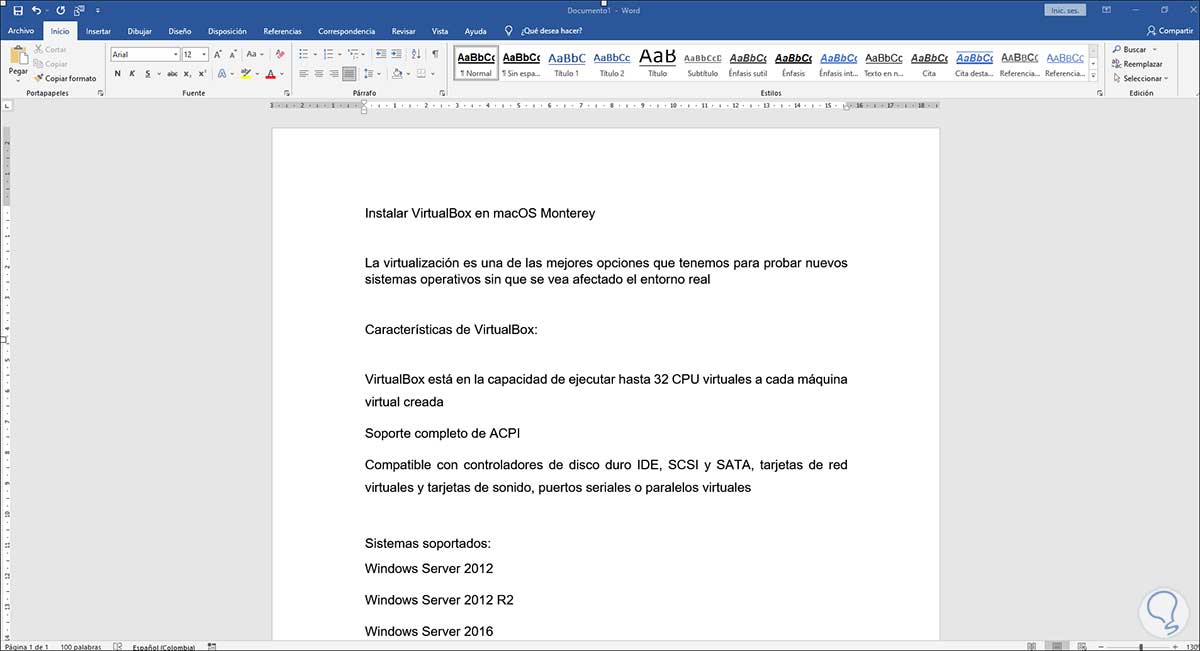Screen dimensions: 1200x651
Task: Toggle bold (N) formatting
Action: [117, 74]
